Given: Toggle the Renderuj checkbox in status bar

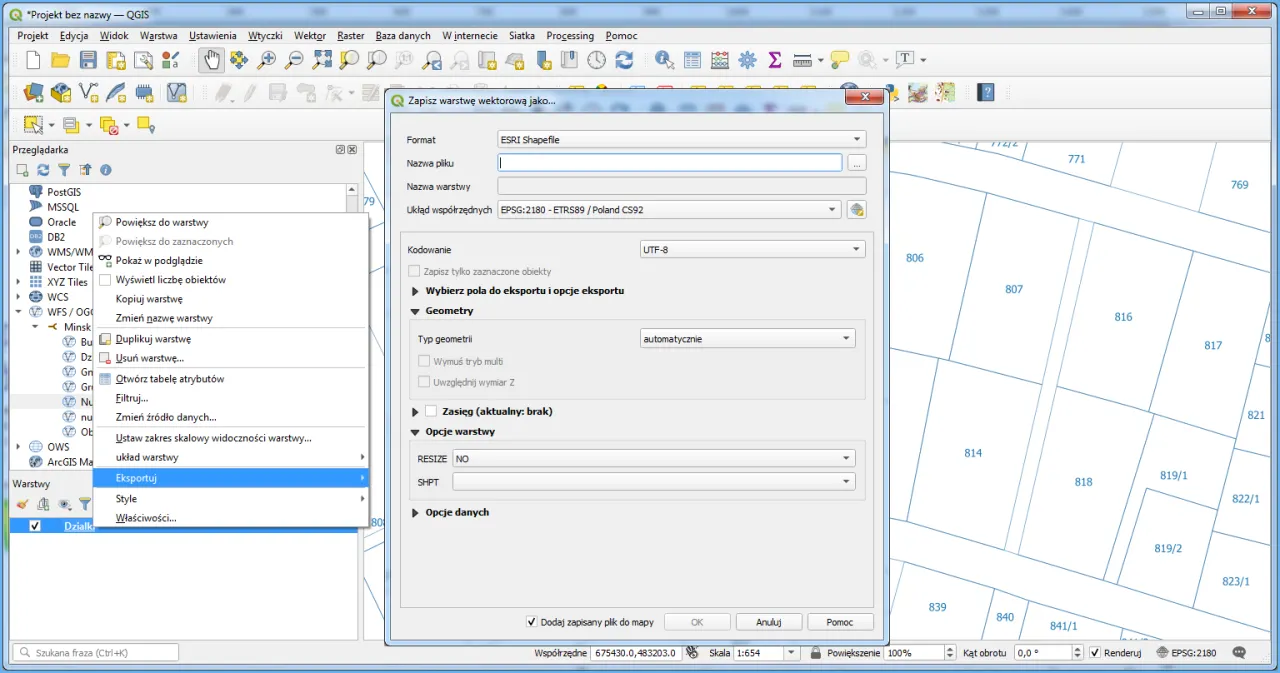Looking at the screenshot, I should (x=1095, y=653).
